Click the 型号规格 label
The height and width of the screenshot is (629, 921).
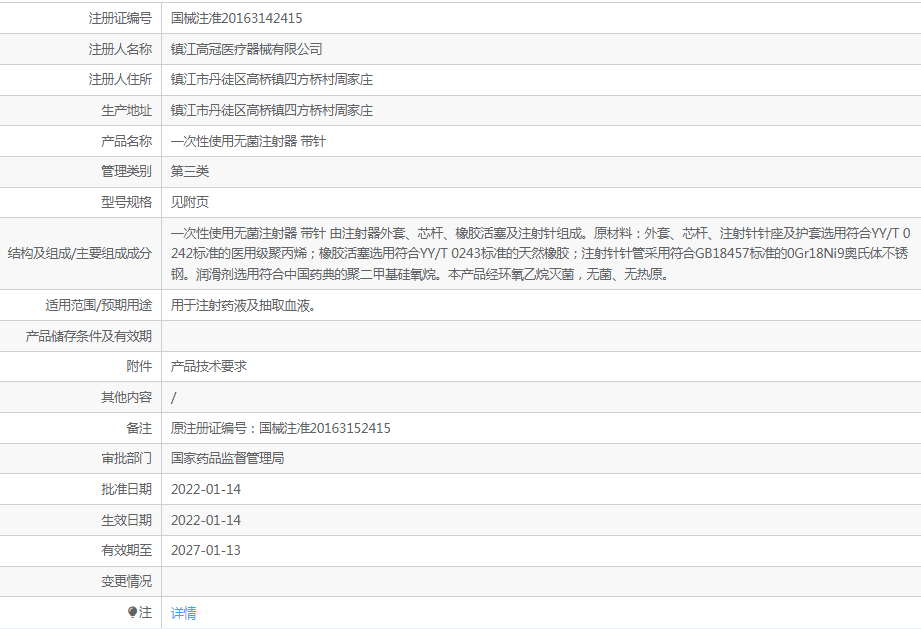click(x=126, y=202)
